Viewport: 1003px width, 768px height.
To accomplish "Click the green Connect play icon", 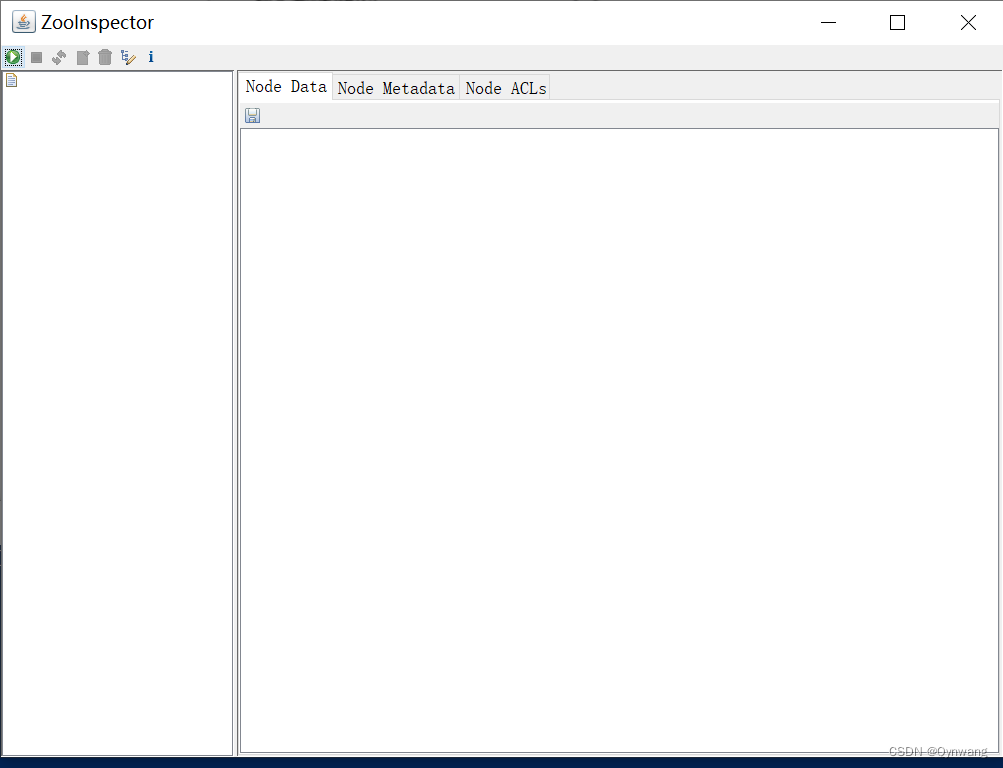I will (x=13, y=58).
